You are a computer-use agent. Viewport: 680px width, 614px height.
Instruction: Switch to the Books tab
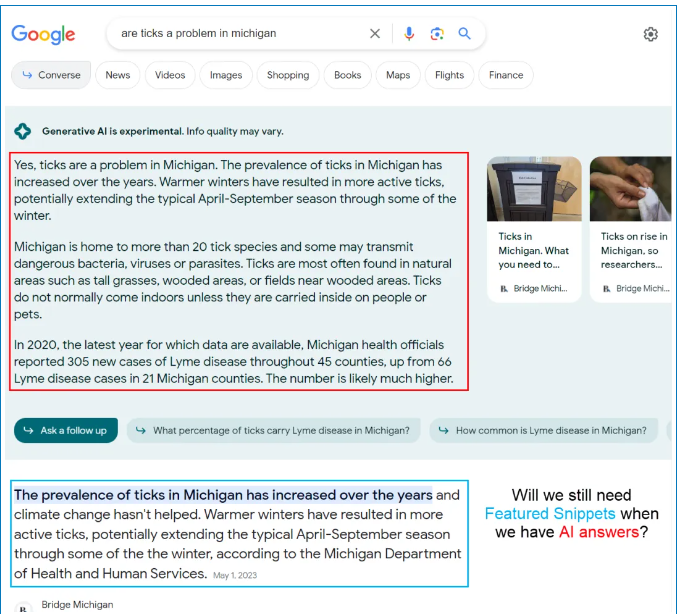pyautogui.click(x=347, y=75)
